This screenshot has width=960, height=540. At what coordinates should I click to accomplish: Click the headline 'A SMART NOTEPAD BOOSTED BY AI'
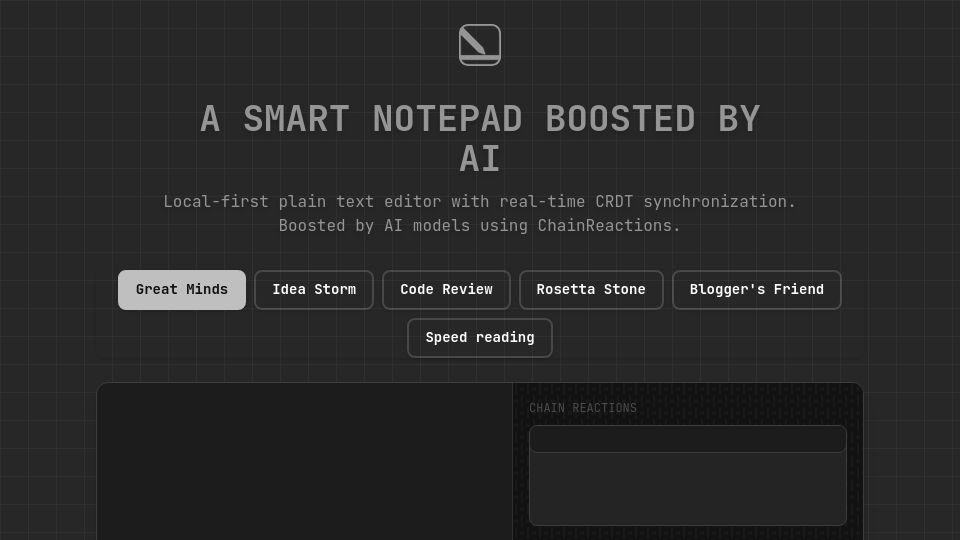point(480,138)
